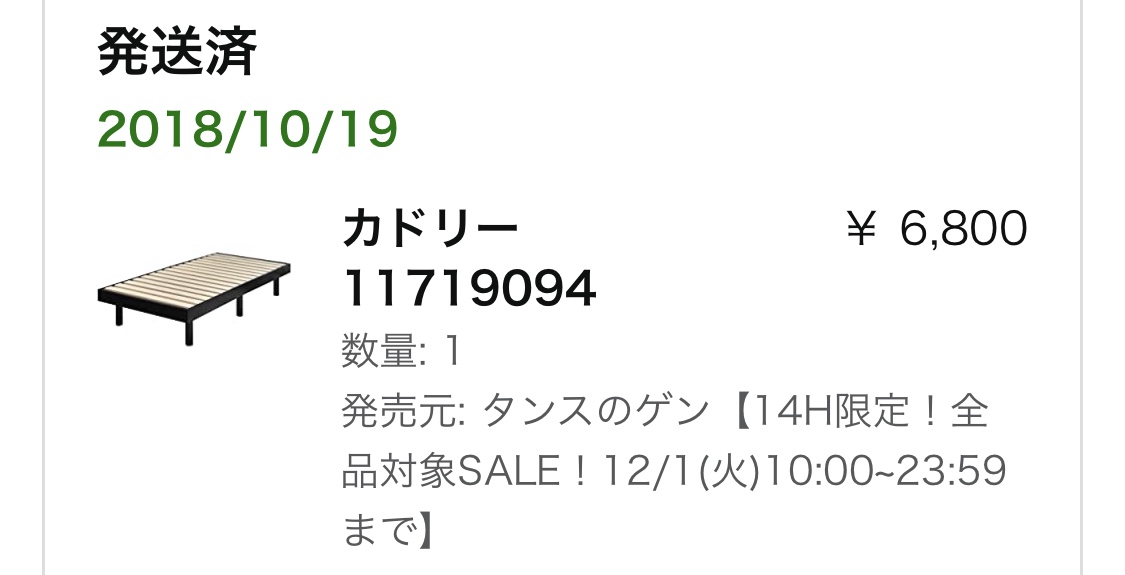Click the まで】 closing line

tap(387, 532)
